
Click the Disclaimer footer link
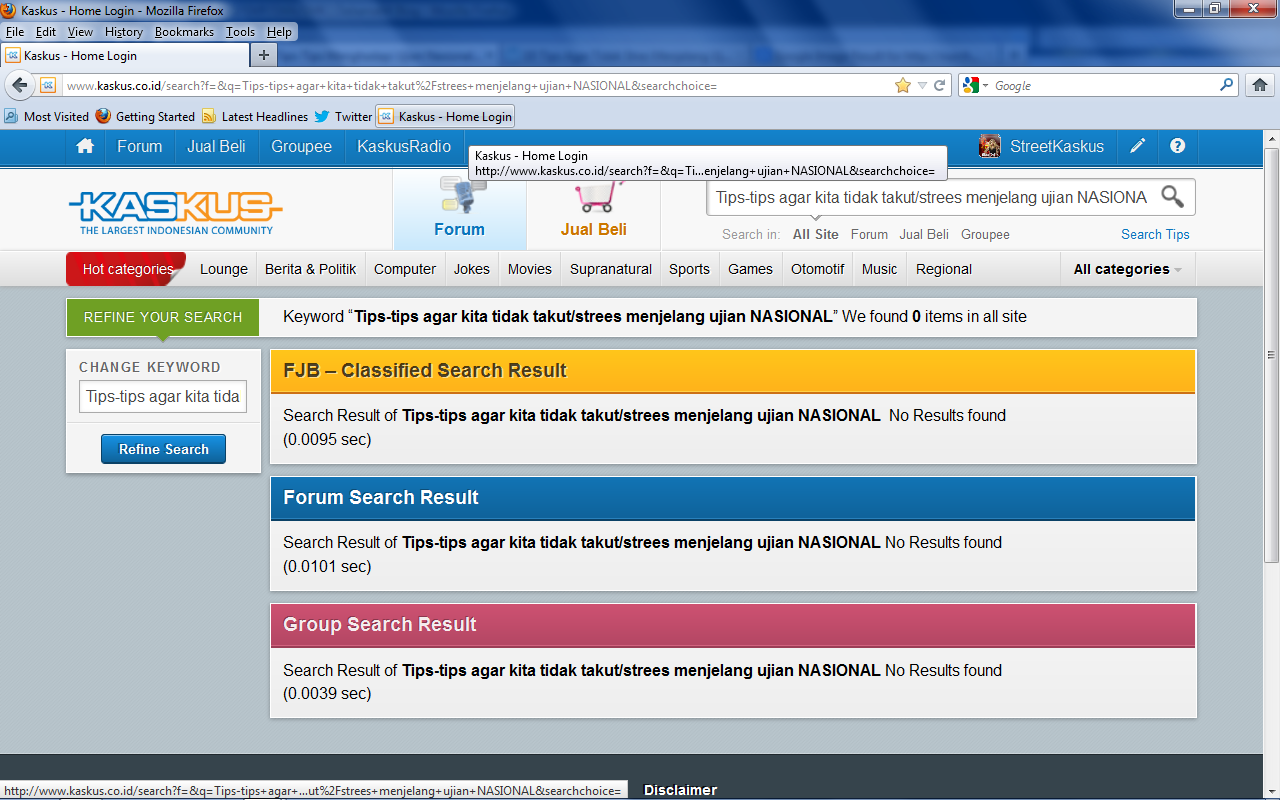(x=680, y=790)
